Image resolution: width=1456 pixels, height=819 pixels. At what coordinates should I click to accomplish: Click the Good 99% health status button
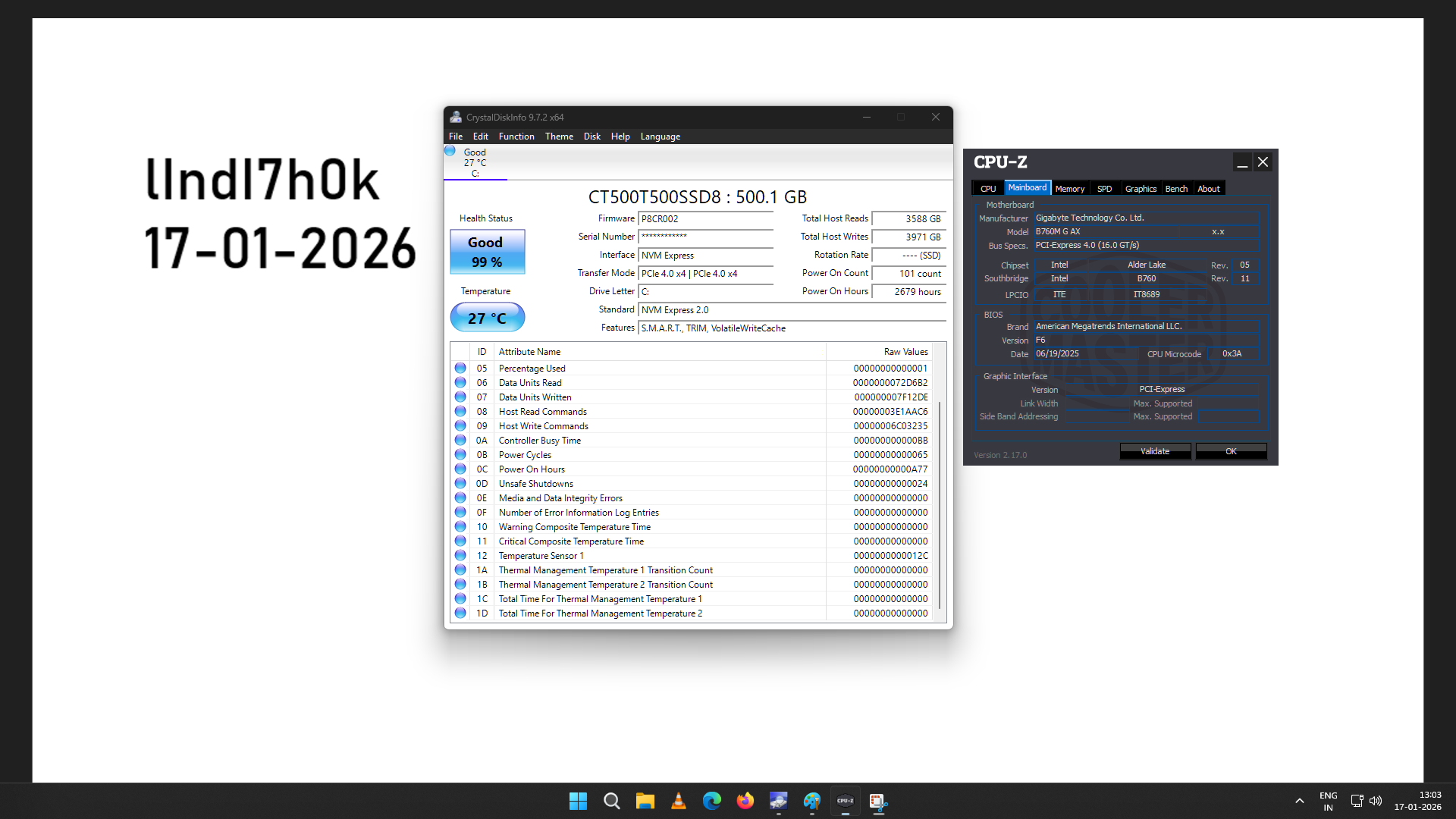pyautogui.click(x=487, y=252)
